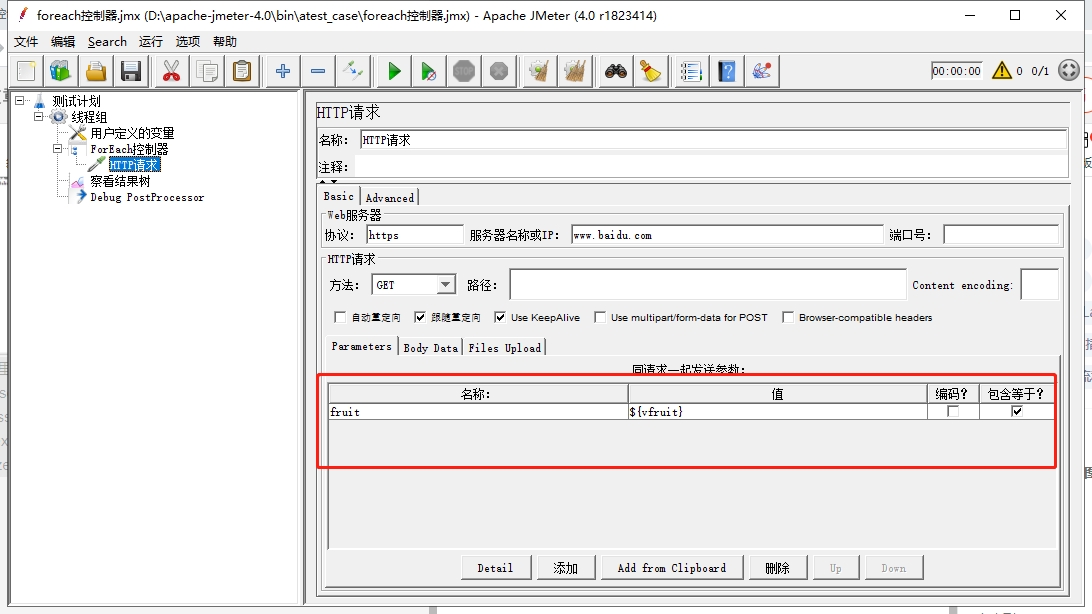The width and height of the screenshot is (1092, 614).
Task: Click the 端口号 port input field
Action: [x=1001, y=235]
